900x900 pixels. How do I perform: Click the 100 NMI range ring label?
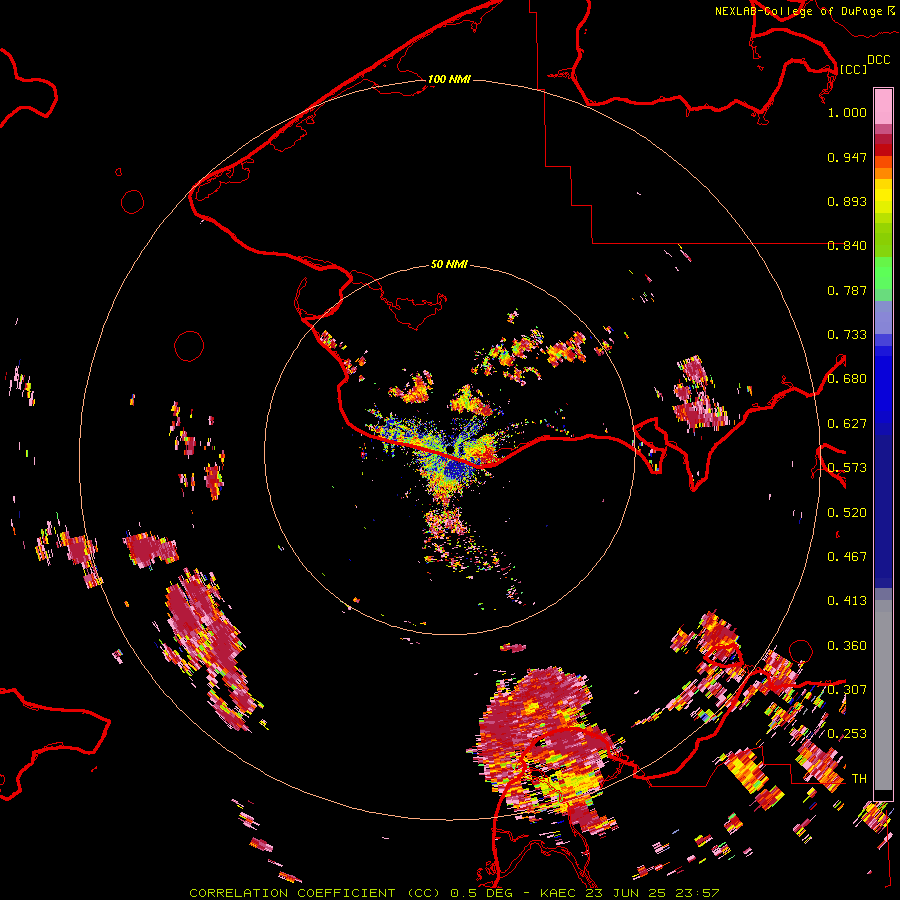[x=449, y=79]
